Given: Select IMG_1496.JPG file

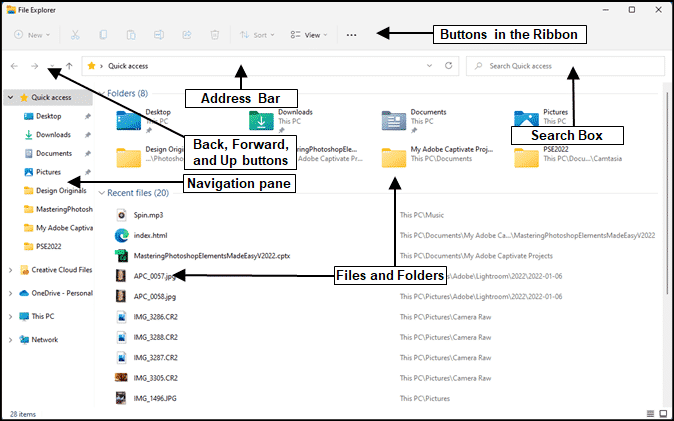Looking at the screenshot, I should tap(155, 398).
